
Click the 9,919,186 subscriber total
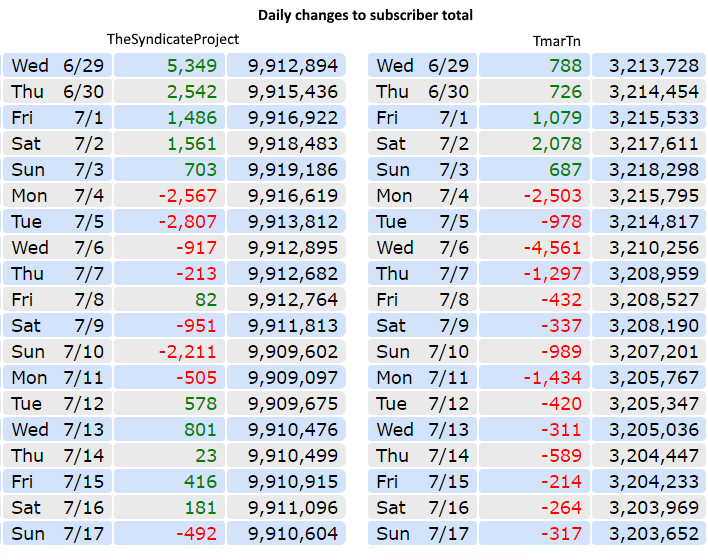click(x=293, y=170)
